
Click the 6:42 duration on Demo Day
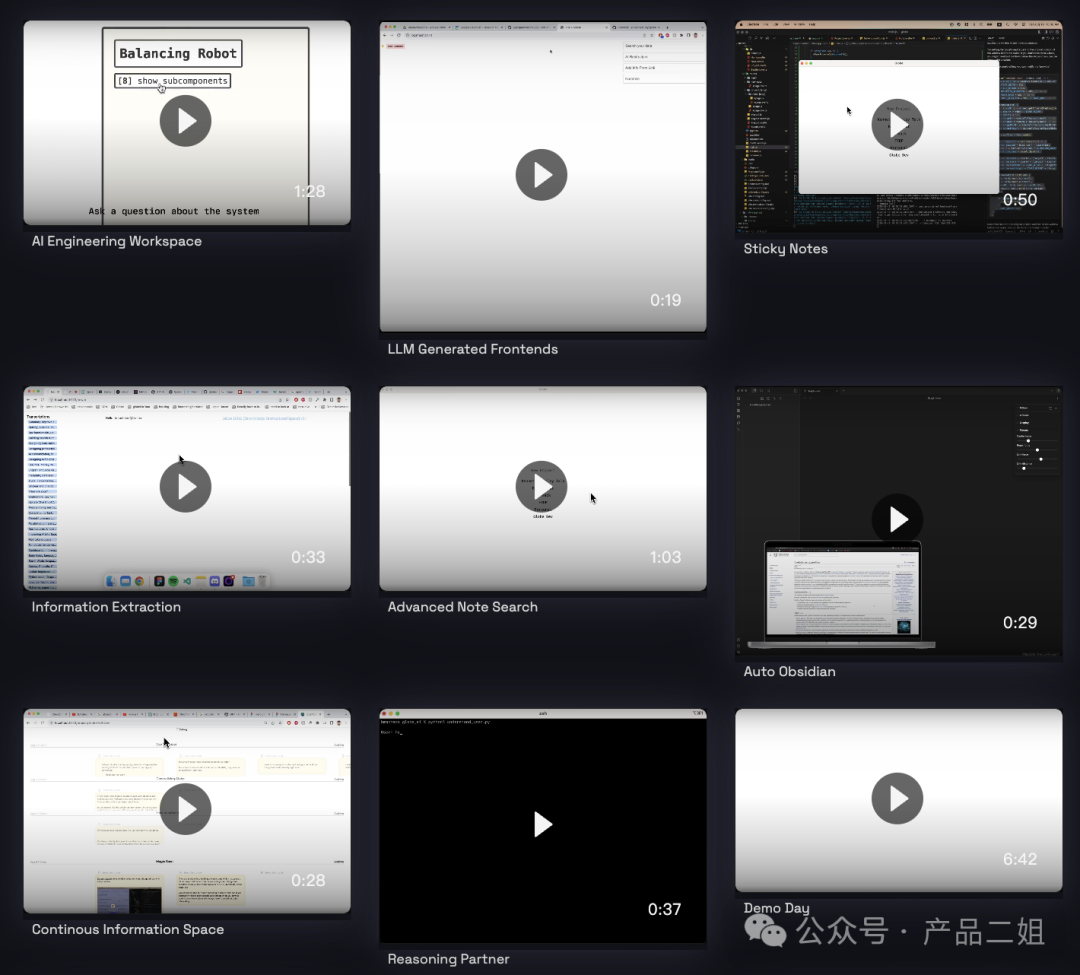(1019, 859)
